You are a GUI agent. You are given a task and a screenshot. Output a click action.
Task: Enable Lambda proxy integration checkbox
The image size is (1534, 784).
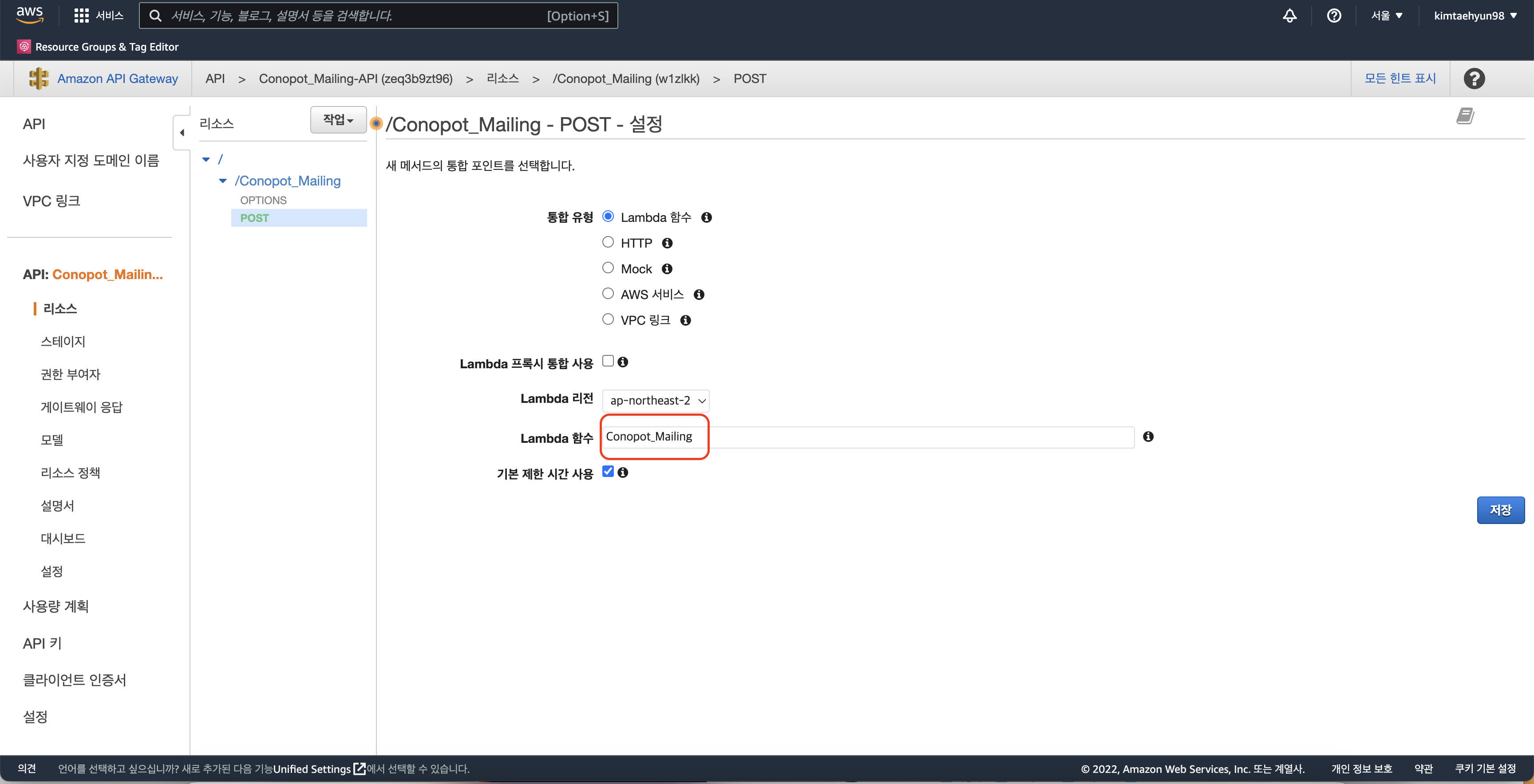pyautogui.click(x=607, y=361)
